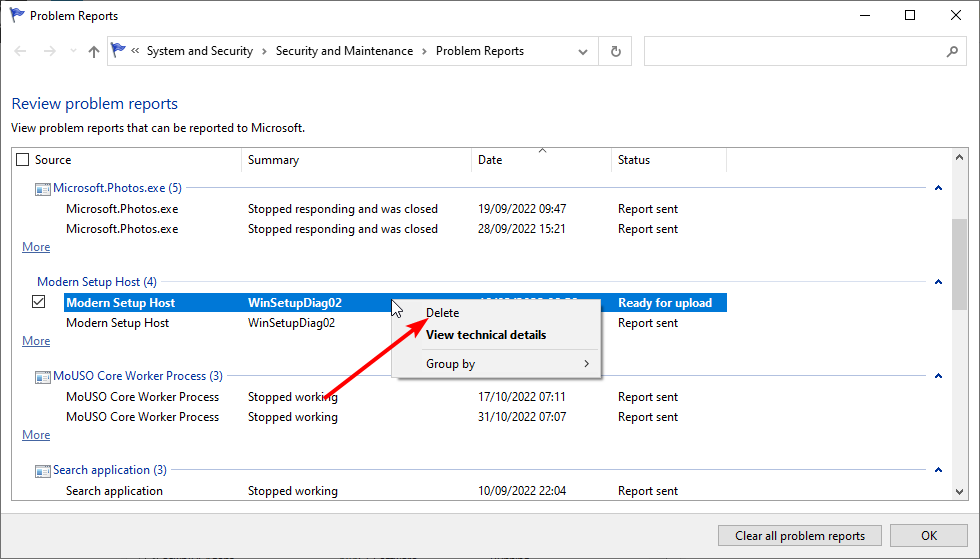Click MoUSO Core Worker Process group icon

coord(42,377)
